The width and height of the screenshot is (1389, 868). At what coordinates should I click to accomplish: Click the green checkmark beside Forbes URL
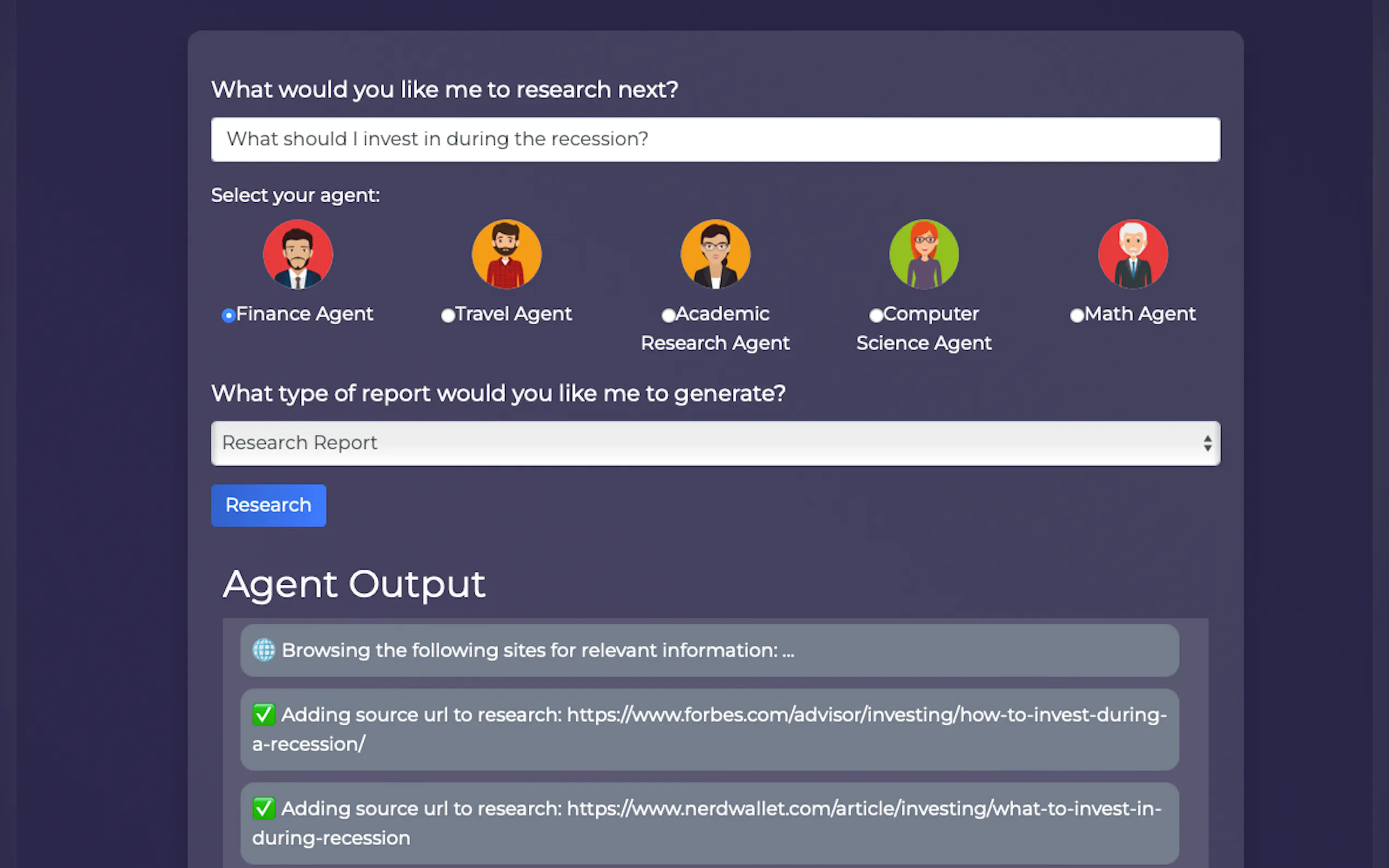(264, 715)
